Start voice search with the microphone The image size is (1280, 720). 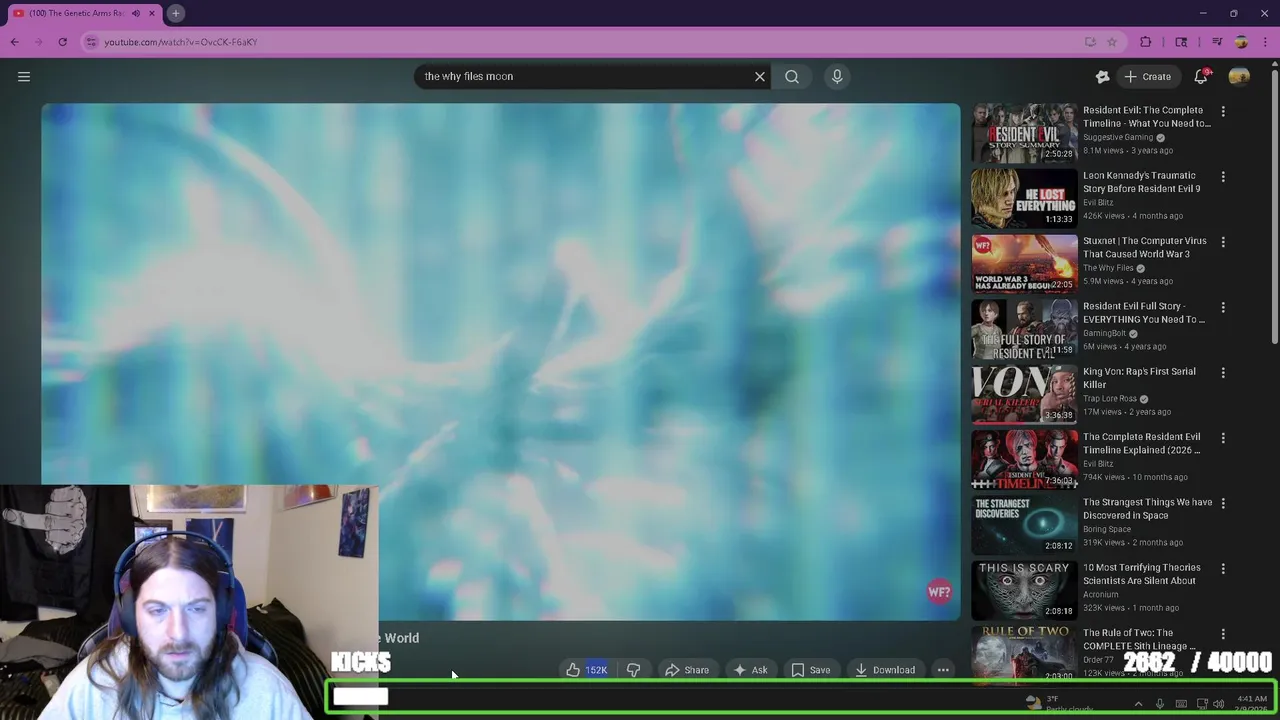tap(837, 76)
